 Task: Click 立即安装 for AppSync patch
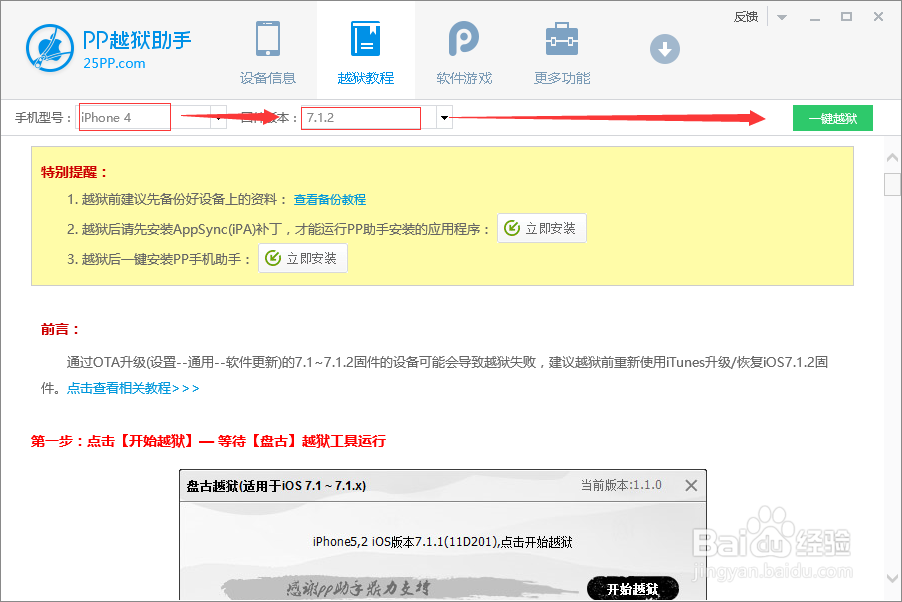coord(541,228)
